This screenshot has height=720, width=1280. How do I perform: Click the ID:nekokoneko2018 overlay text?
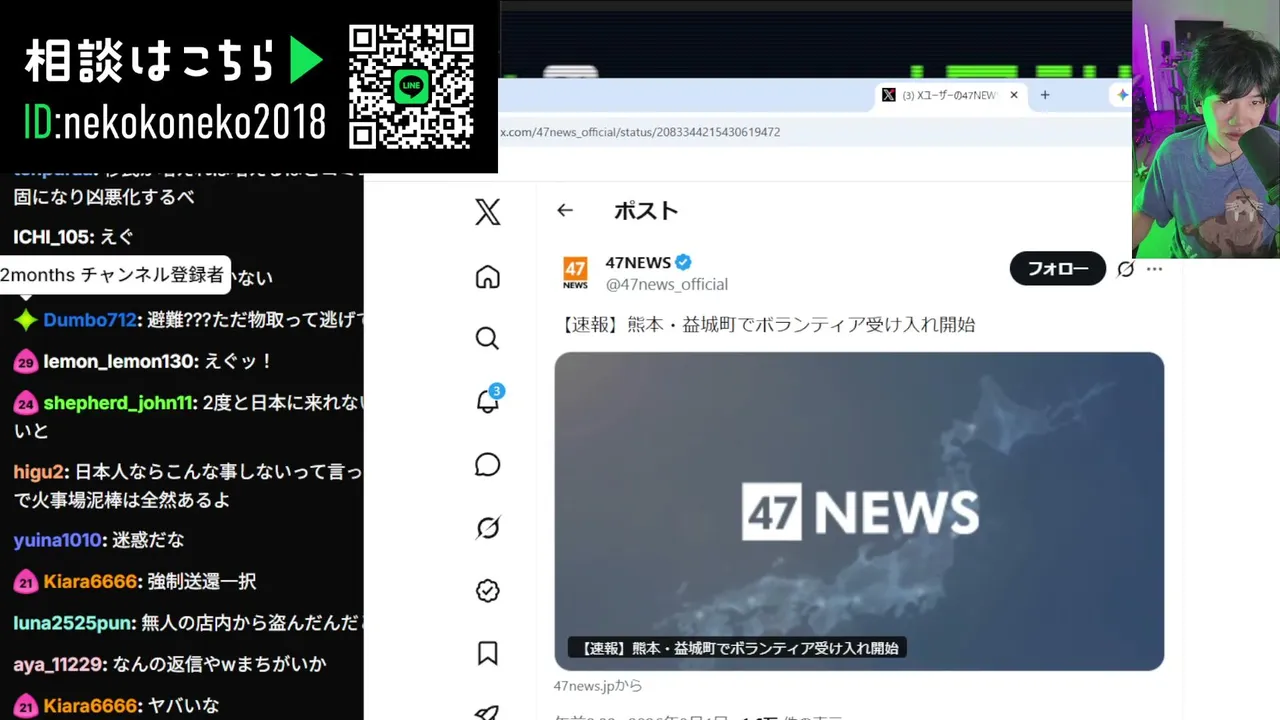click(175, 121)
